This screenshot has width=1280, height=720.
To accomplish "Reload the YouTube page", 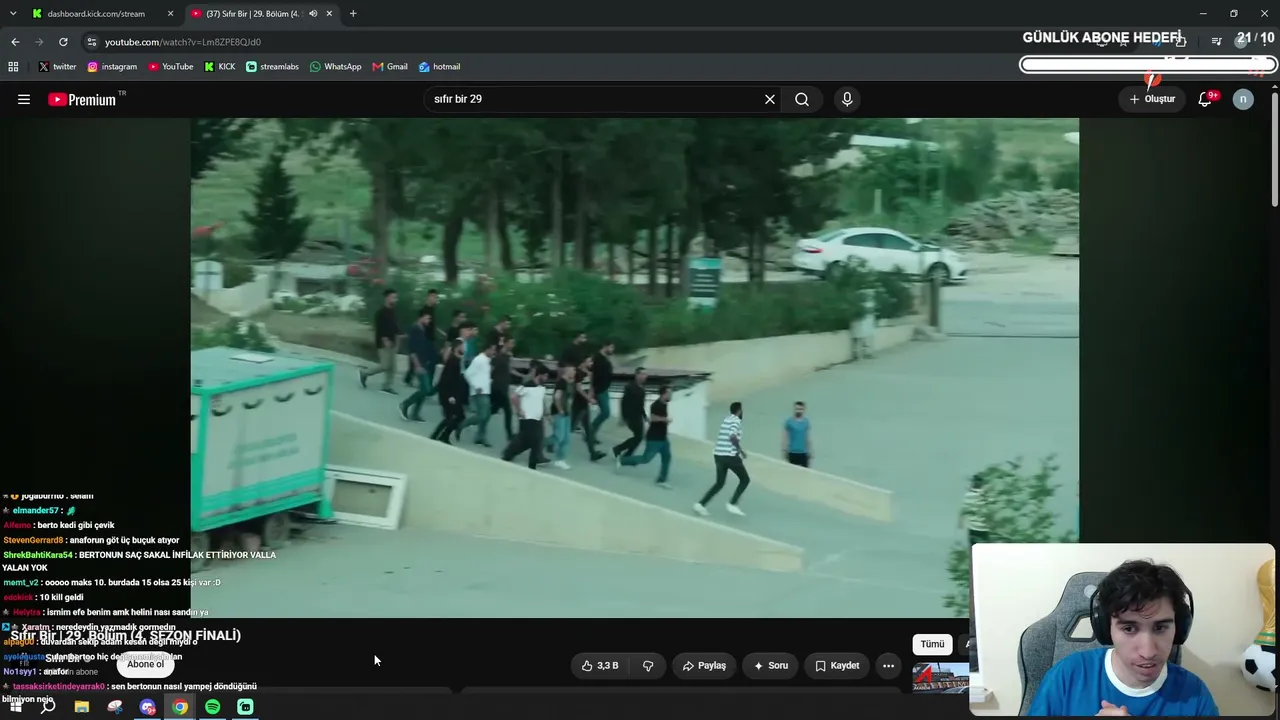I will 63,42.
